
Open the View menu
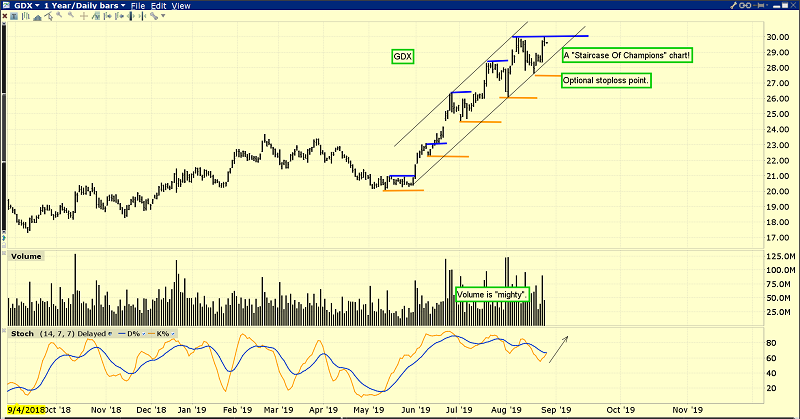(181, 6)
